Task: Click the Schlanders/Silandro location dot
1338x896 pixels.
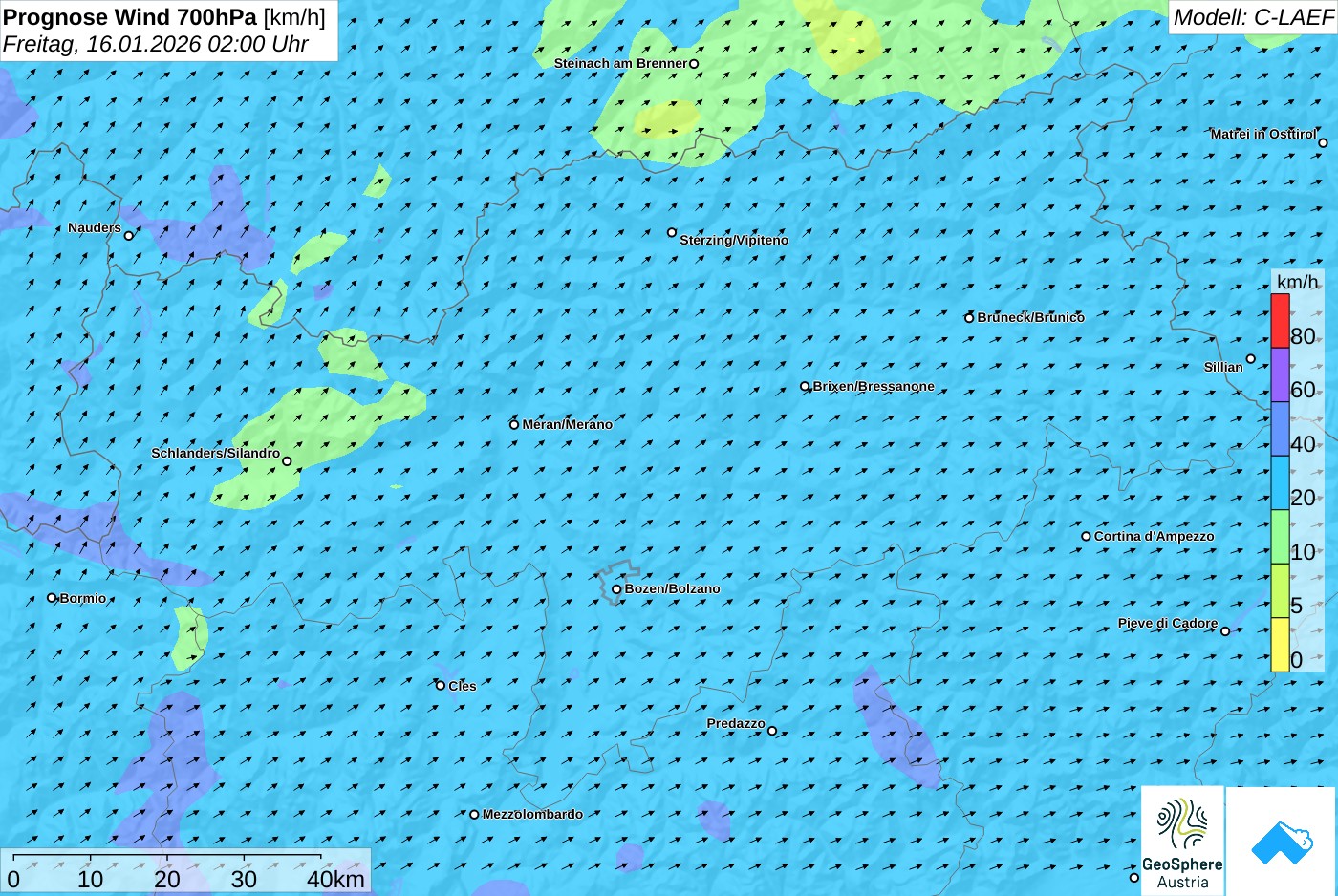Action: coord(287,461)
